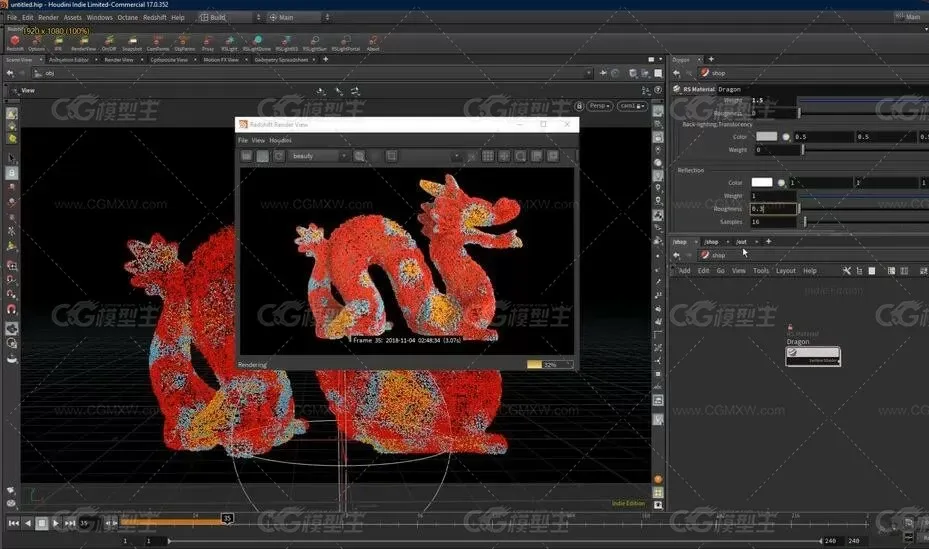Click the Proxy shelf tool
929x549 pixels.
pyautogui.click(x=208, y=41)
